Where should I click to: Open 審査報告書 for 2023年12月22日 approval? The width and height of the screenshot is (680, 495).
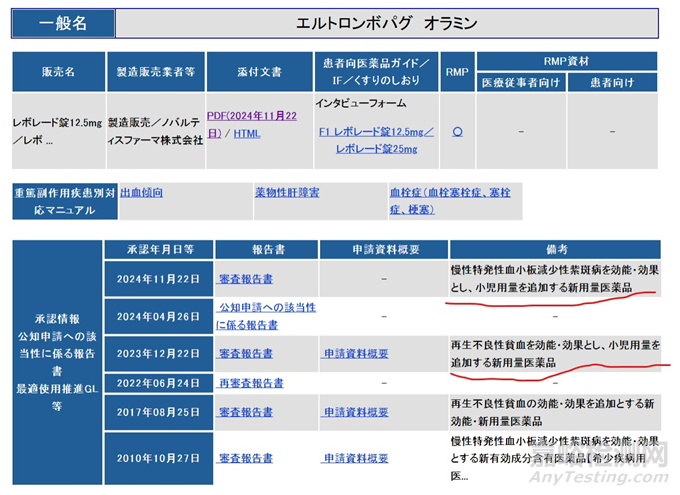click(246, 353)
